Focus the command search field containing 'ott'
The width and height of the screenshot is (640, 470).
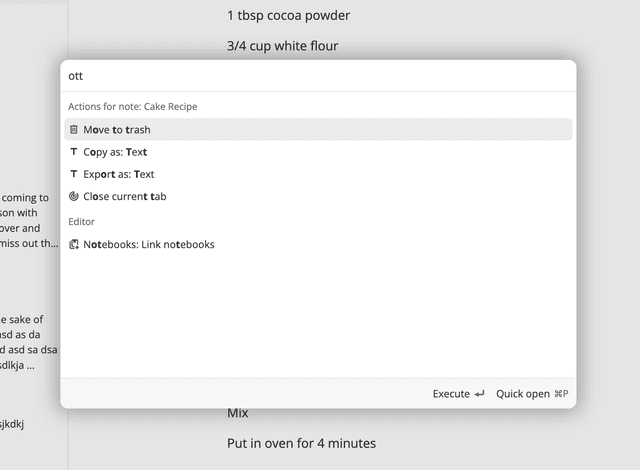(x=318, y=76)
